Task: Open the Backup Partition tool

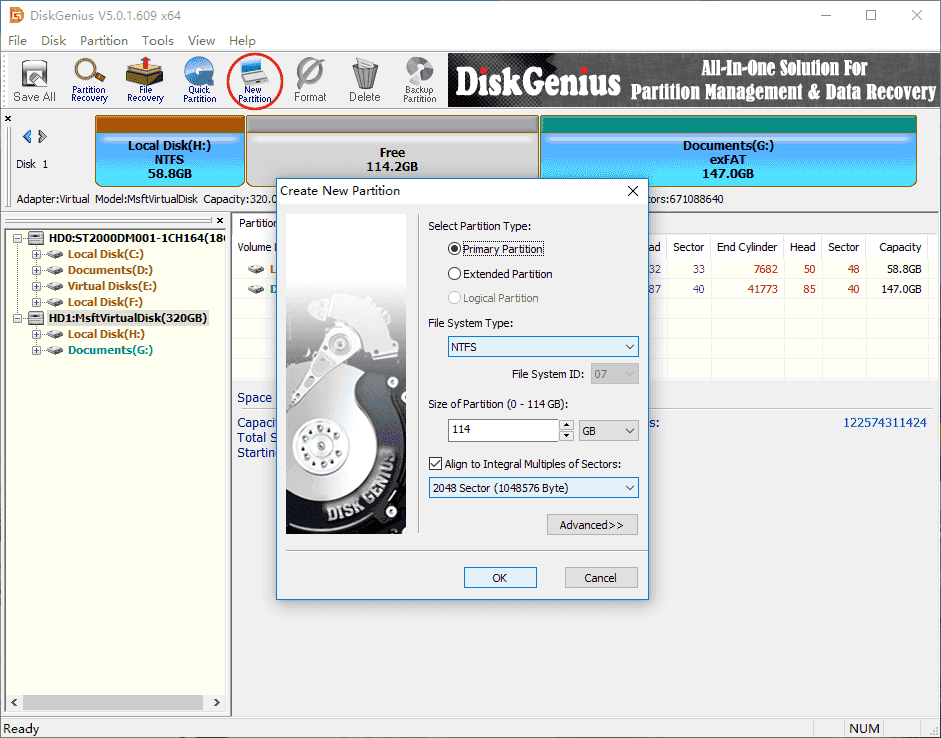Action: (x=419, y=80)
